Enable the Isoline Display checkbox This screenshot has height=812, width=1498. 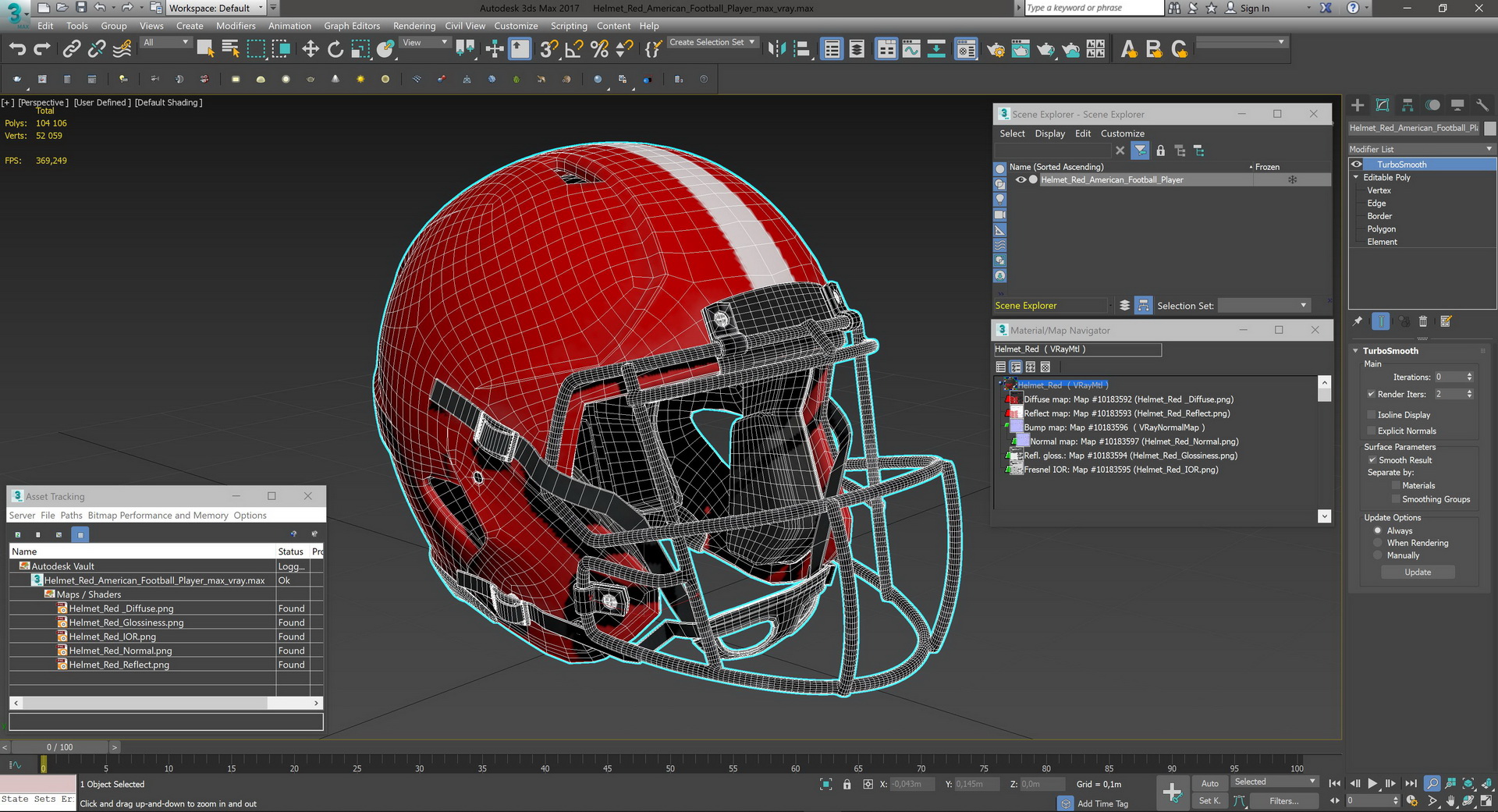tap(1372, 415)
